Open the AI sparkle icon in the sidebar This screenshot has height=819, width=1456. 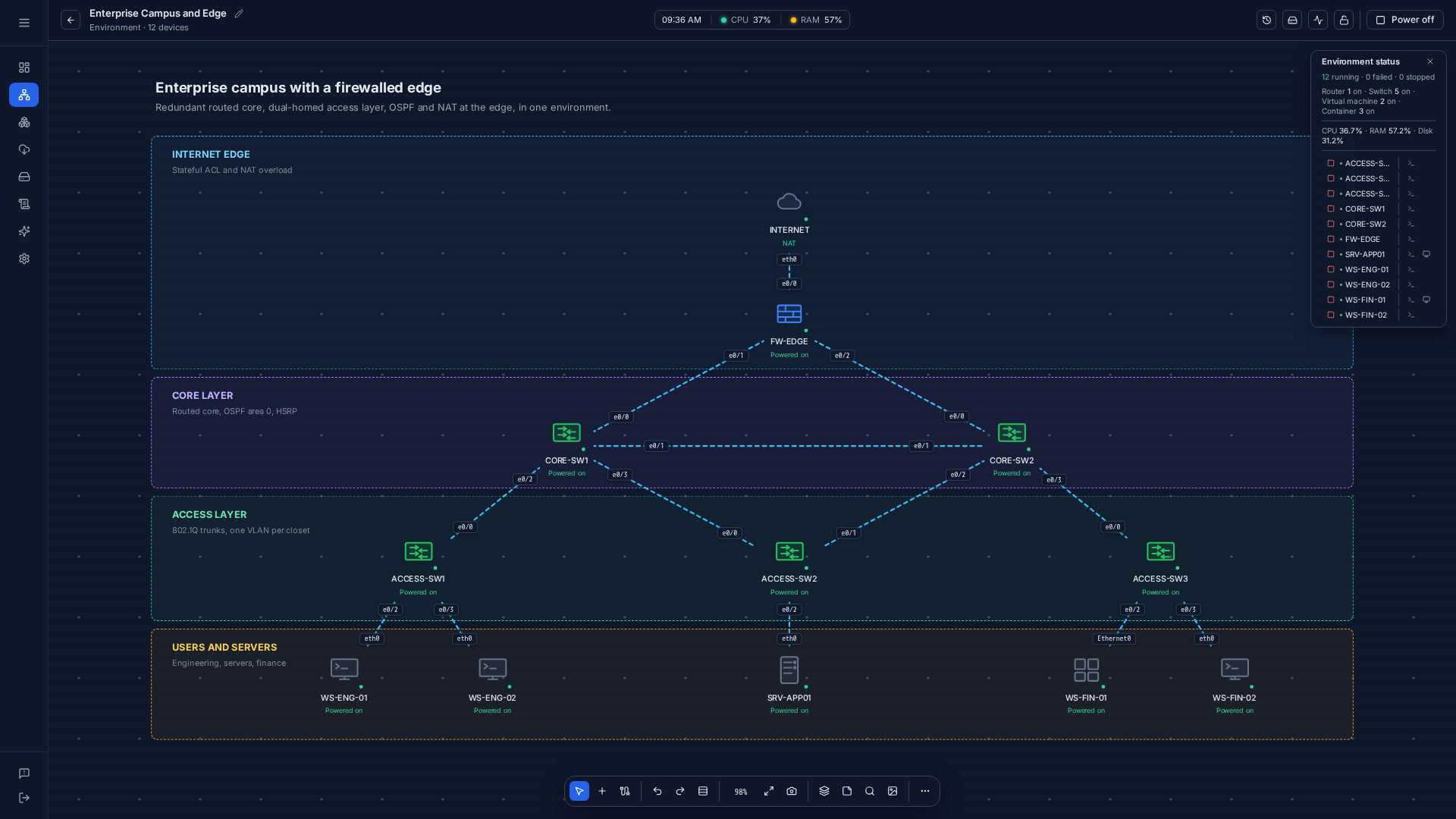(x=24, y=231)
